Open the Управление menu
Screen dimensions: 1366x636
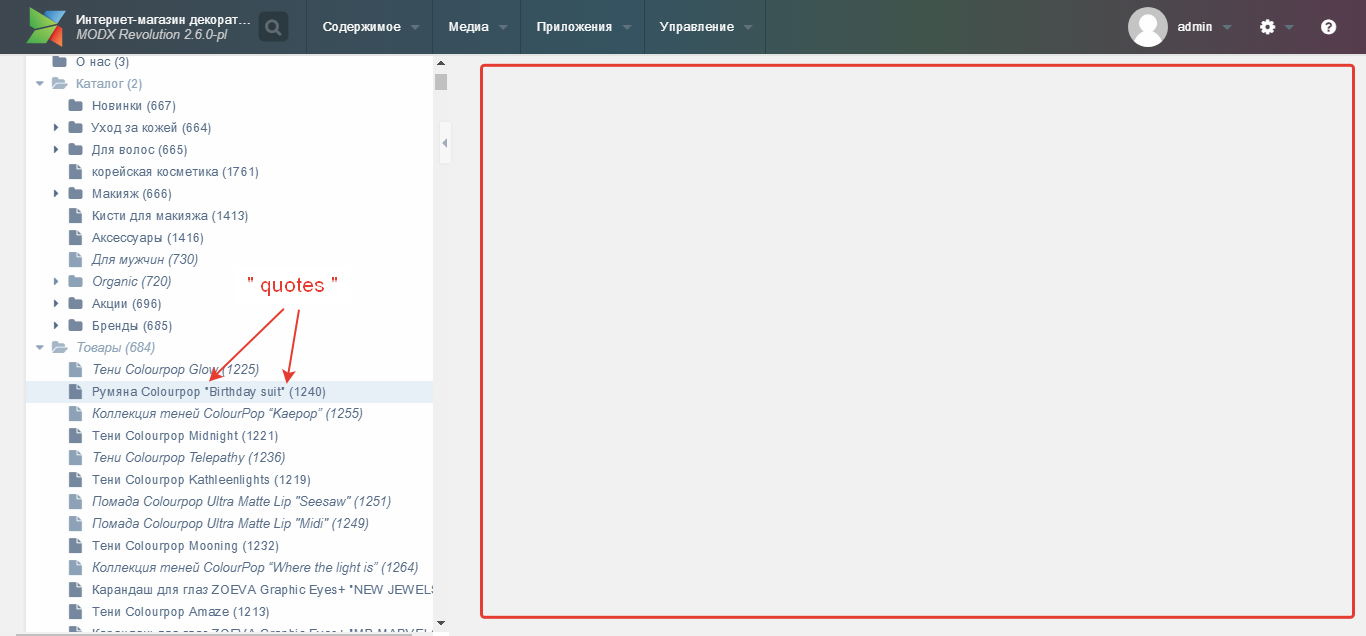pyautogui.click(x=706, y=27)
